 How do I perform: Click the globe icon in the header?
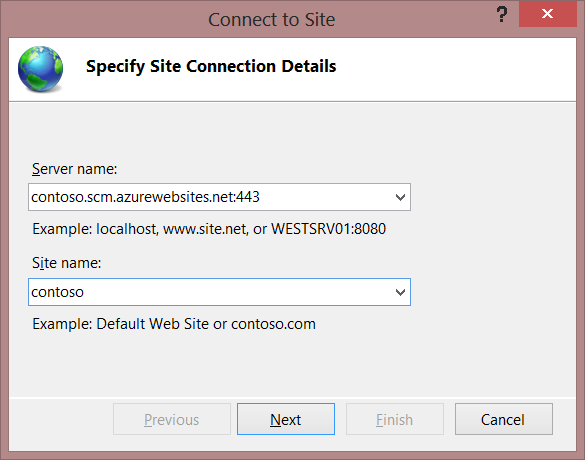coord(40,69)
